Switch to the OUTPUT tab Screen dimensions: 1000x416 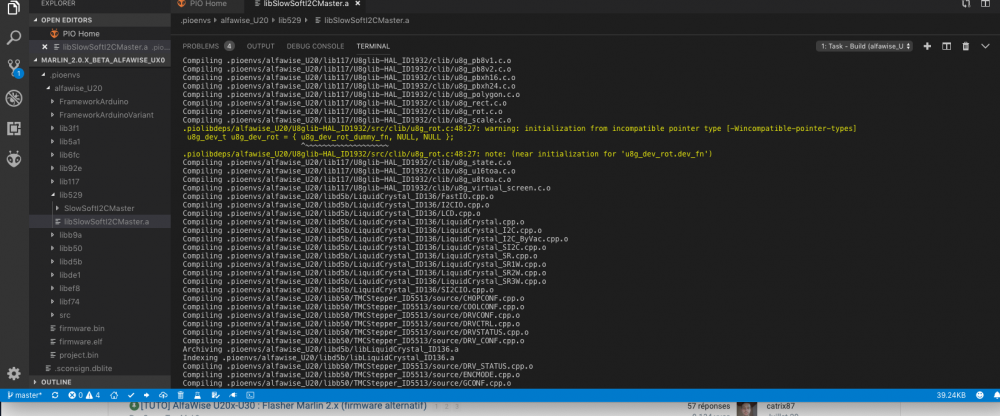tap(260, 46)
